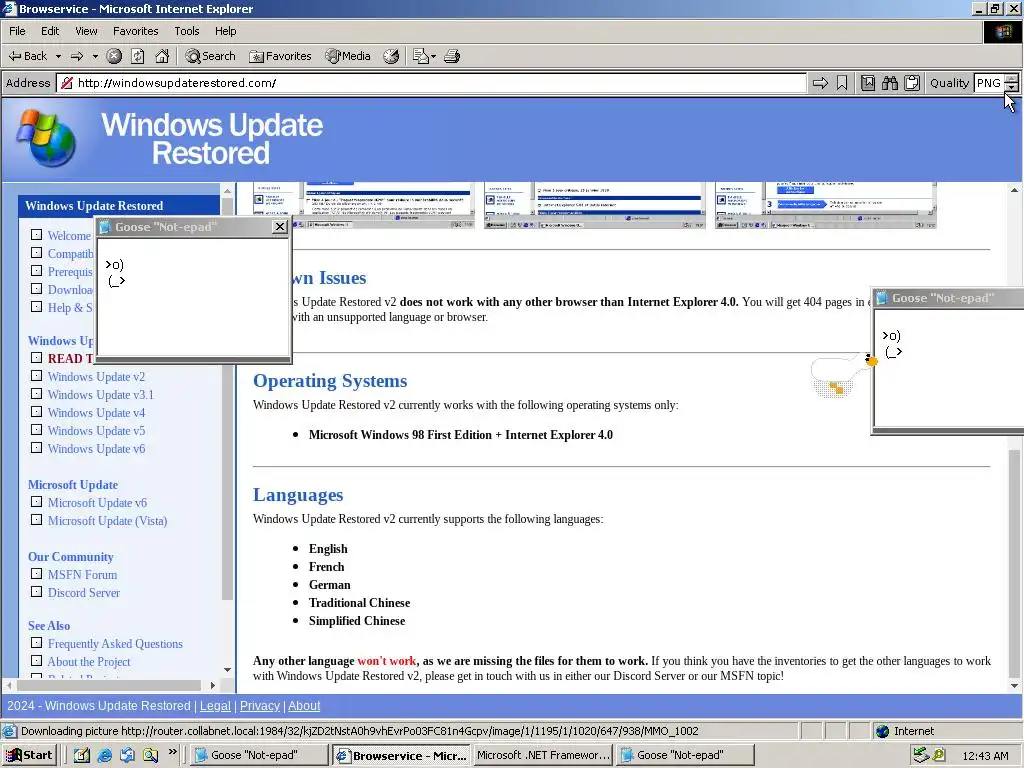Click the page icon in the address bar
The height and width of the screenshot is (768, 1024).
coord(66,83)
